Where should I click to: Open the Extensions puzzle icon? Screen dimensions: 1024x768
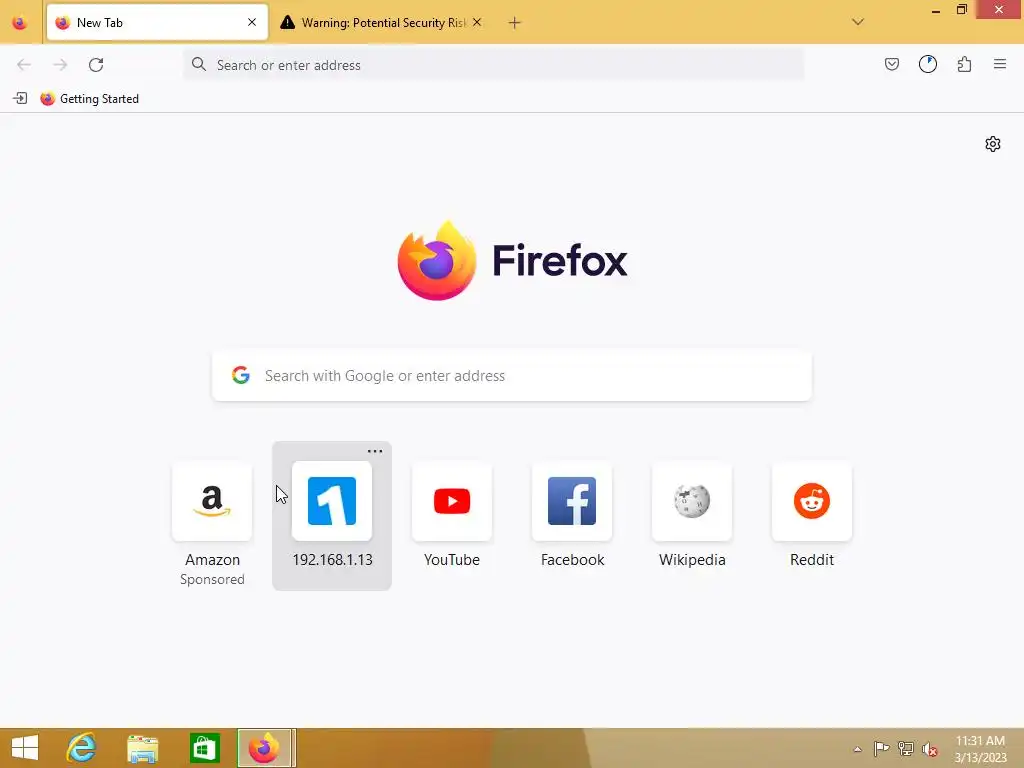964,64
